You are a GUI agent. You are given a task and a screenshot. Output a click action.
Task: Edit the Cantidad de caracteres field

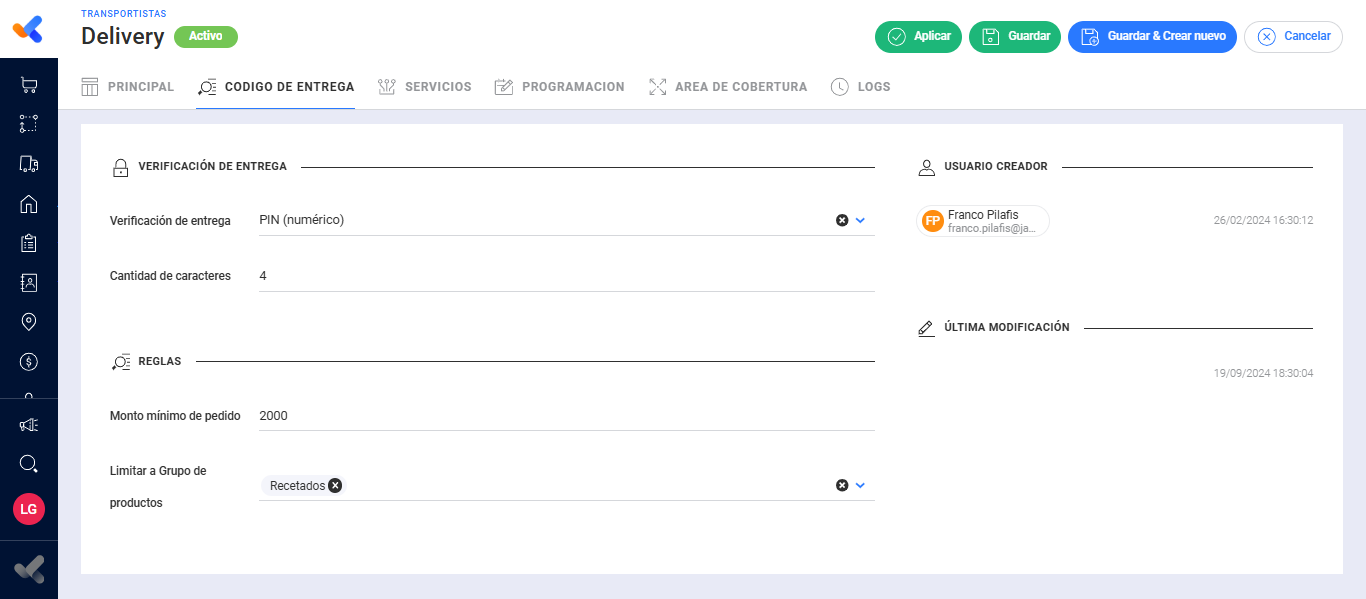566,276
